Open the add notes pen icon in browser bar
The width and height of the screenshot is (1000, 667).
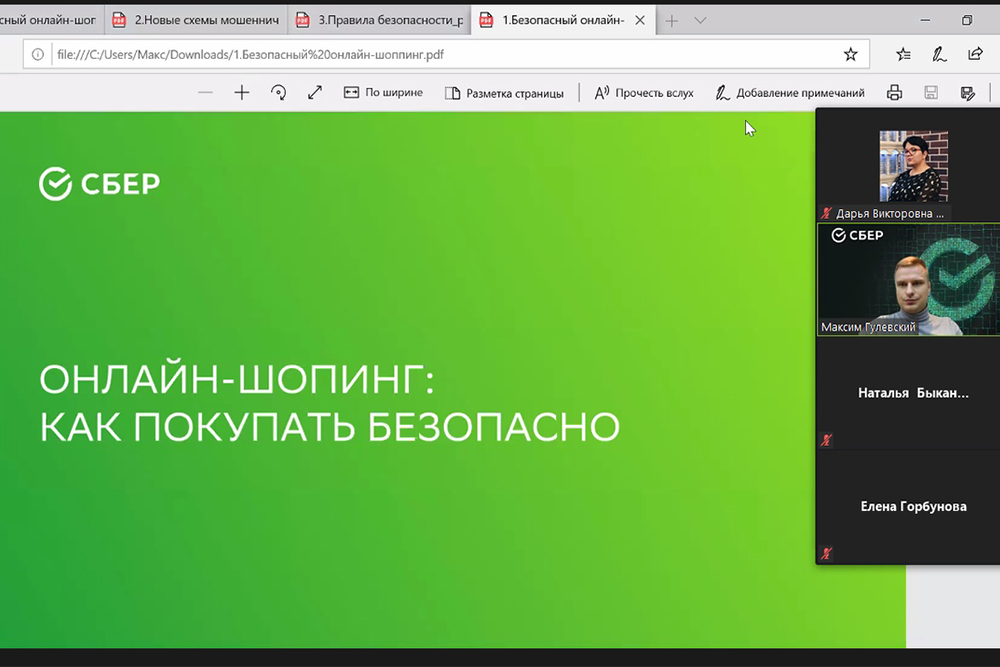click(939, 55)
